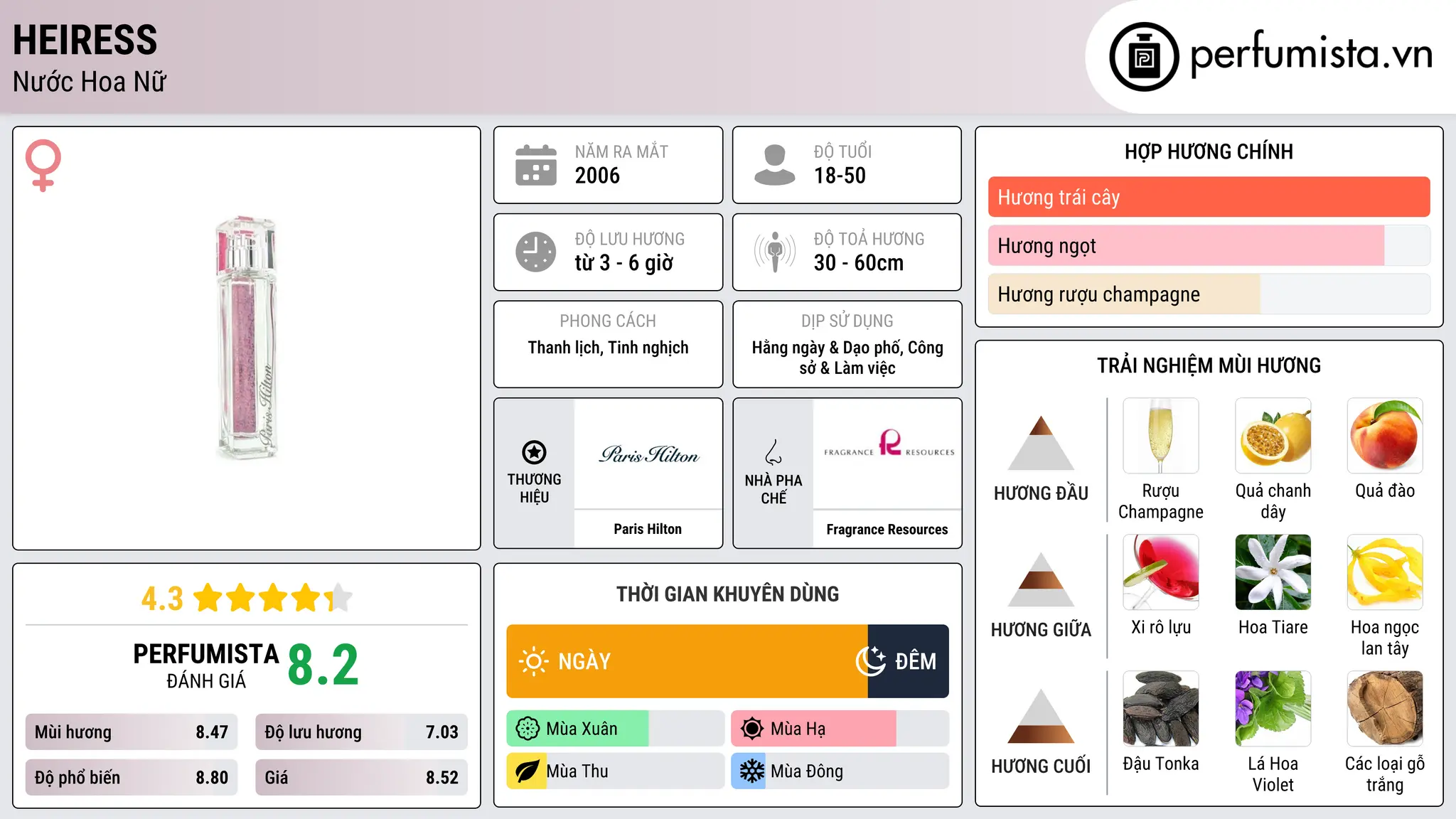The width and height of the screenshot is (1456, 819).
Task: Click the Hợp hương chính heading
Action: click(1209, 151)
